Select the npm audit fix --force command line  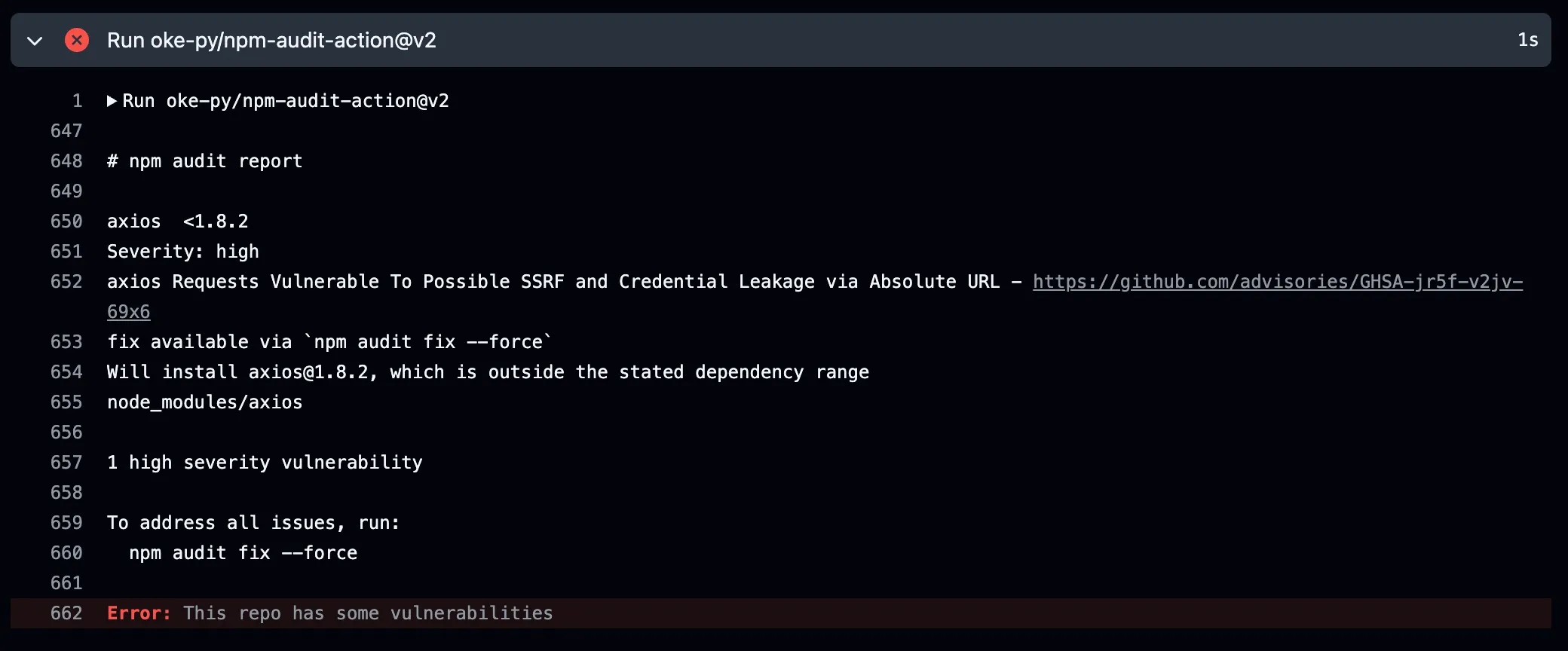[243, 552]
